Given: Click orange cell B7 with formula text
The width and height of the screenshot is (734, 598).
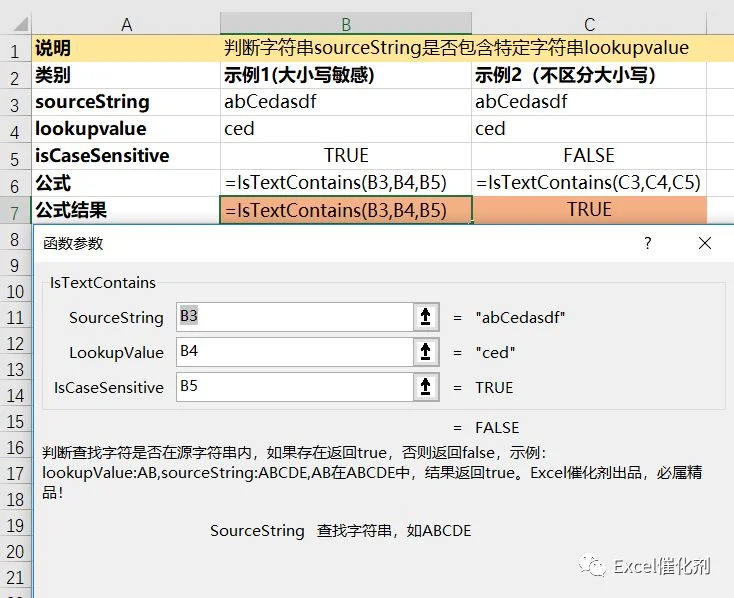Looking at the screenshot, I should [346, 210].
